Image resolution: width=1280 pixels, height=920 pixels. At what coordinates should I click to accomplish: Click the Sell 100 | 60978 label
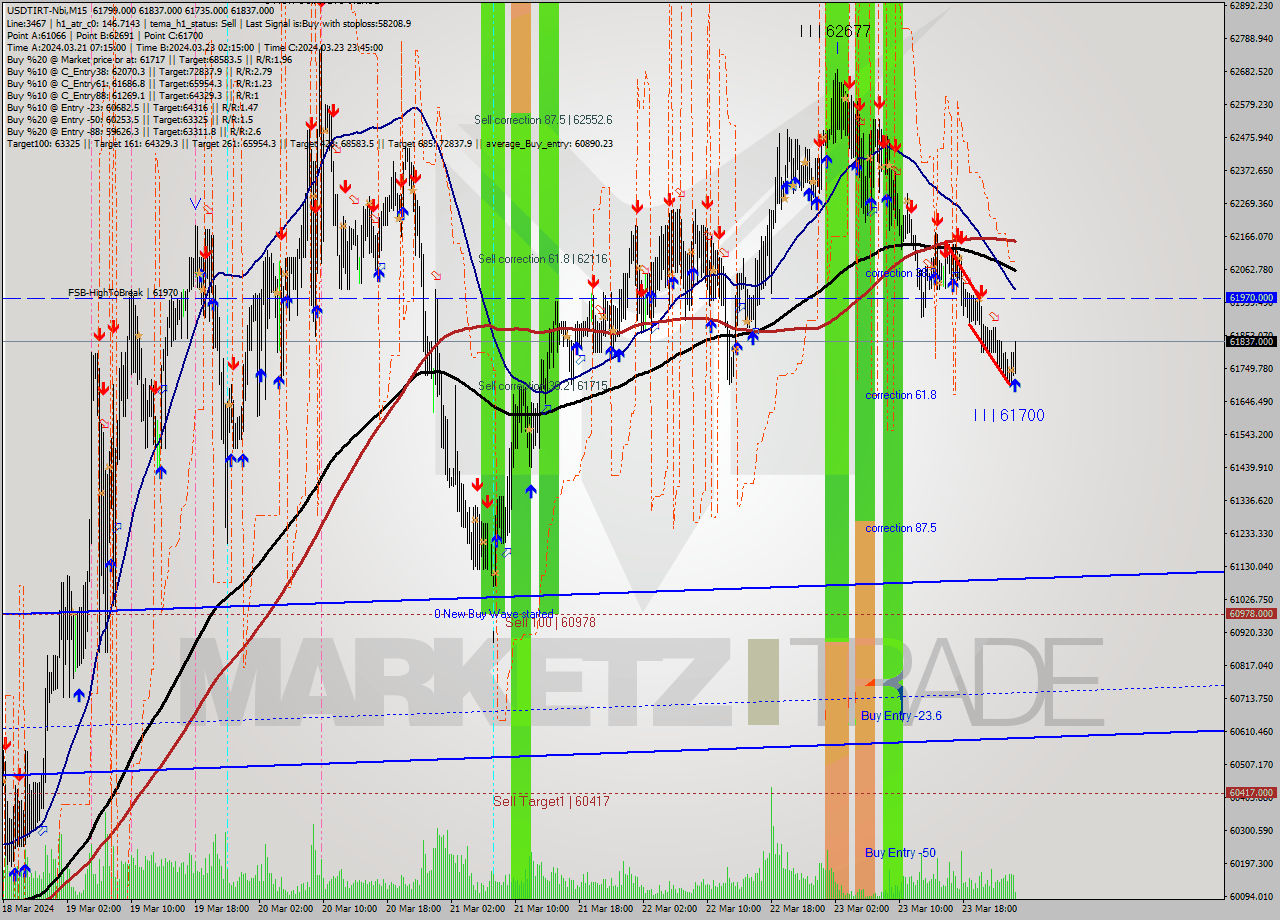[x=551, y=622]
